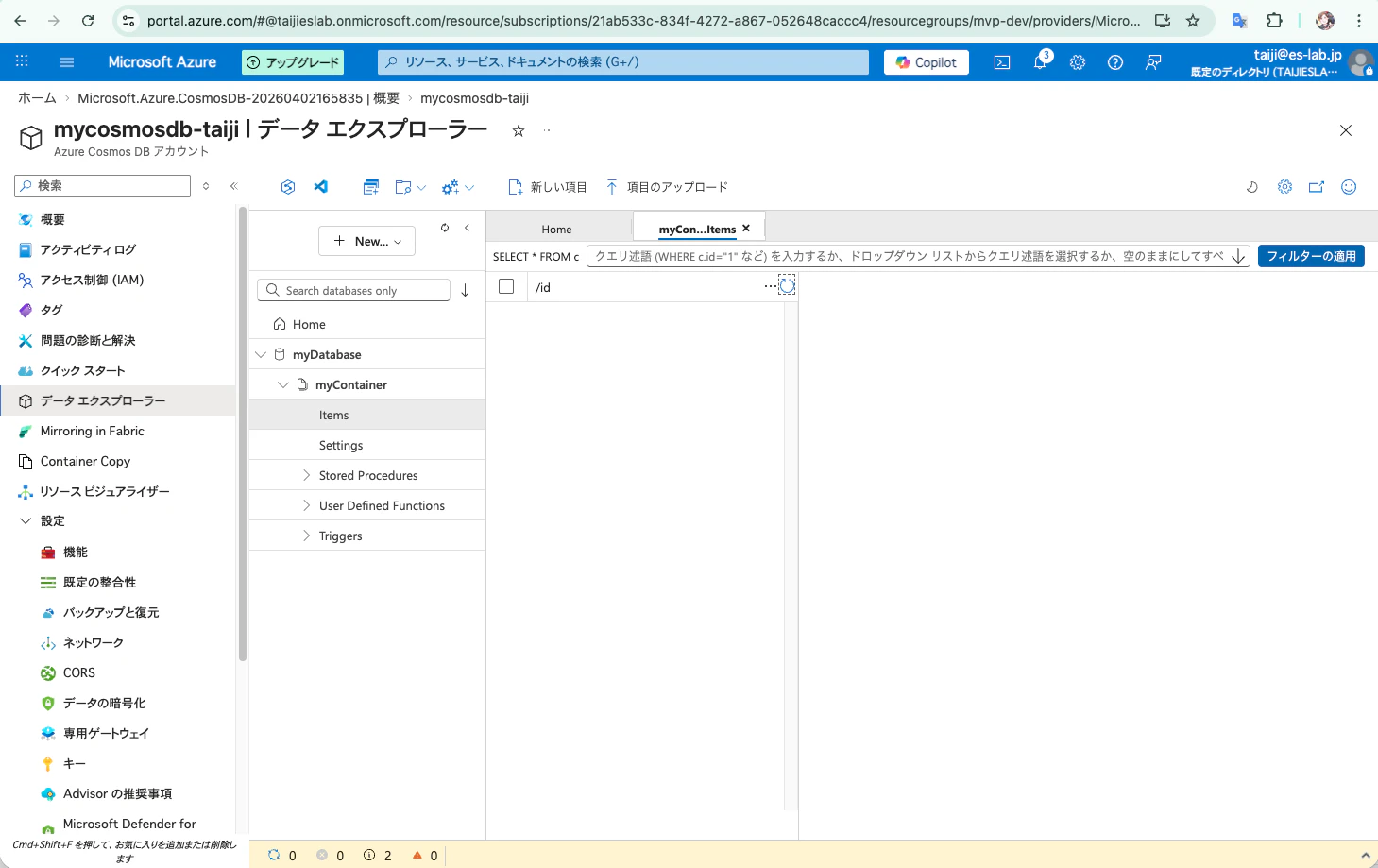Image resolution: width=1378 pixels, height=868 pixels.
Task: Click the アップグレード button
Action: (293, 62)
